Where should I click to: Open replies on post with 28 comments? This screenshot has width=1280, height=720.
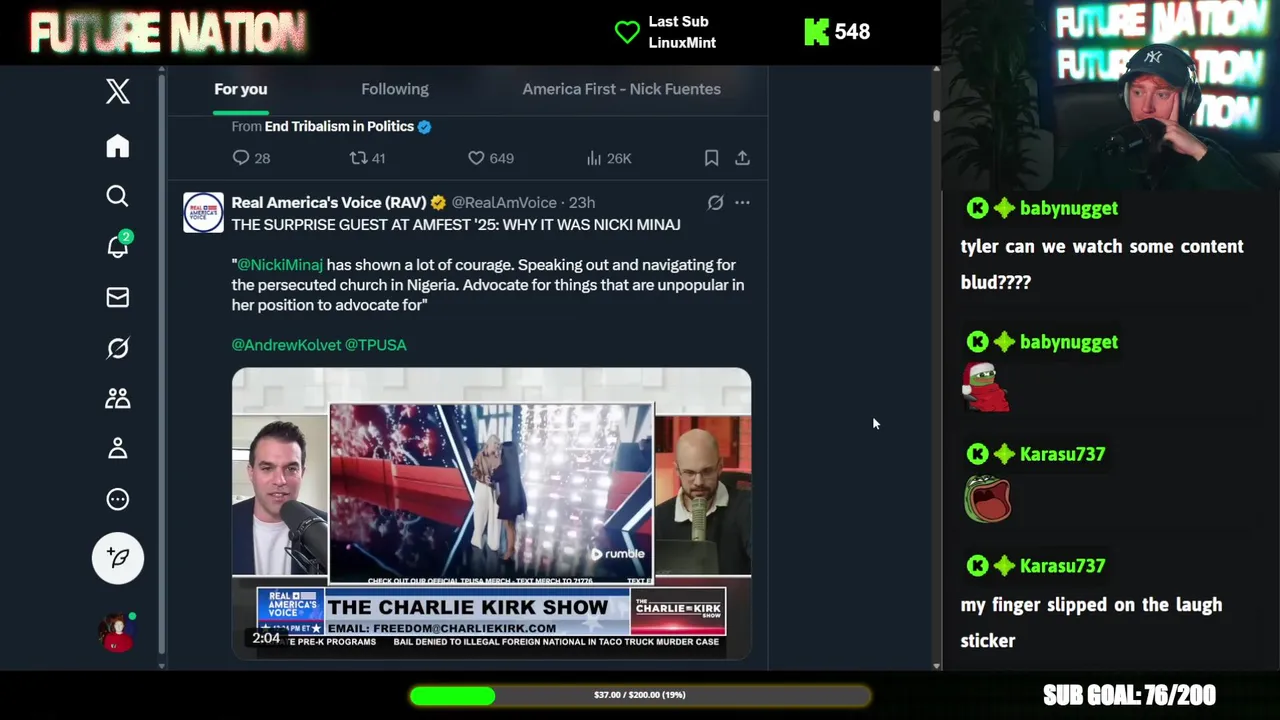(x=251, y=158)
